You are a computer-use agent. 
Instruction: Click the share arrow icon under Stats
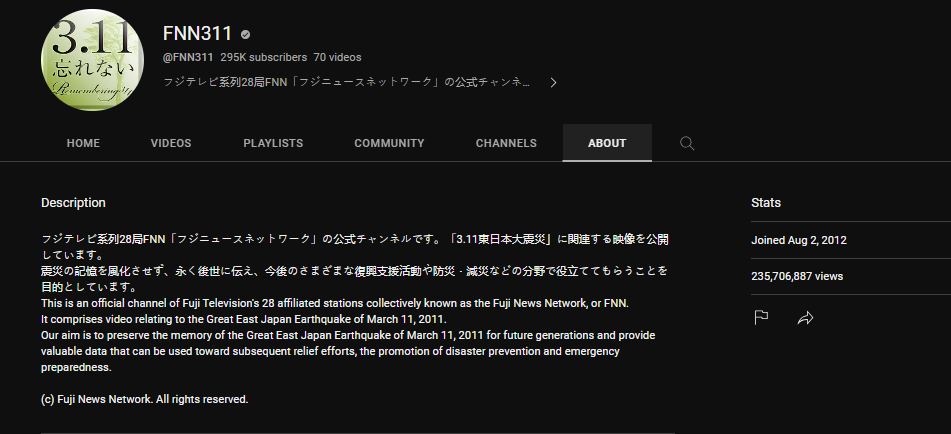(x=805, y=317)
